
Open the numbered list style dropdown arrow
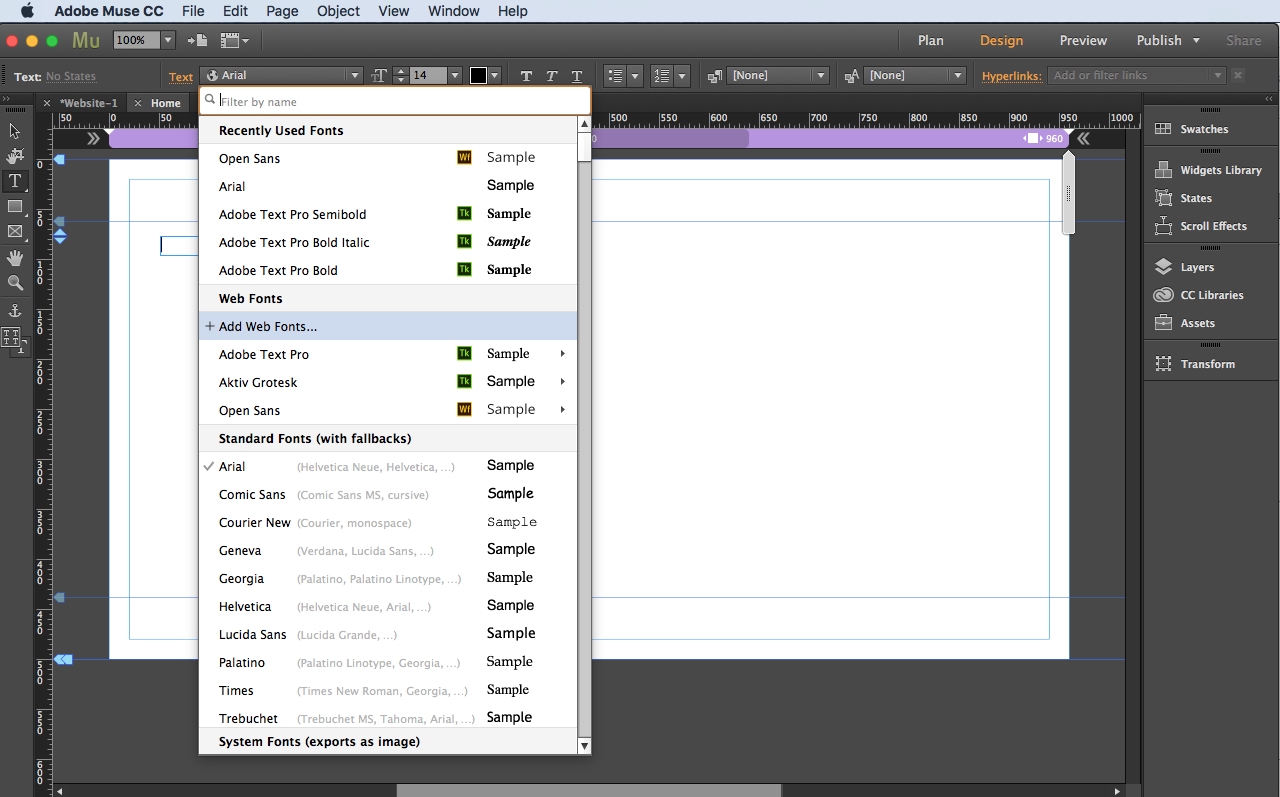(x=682, y=76)
